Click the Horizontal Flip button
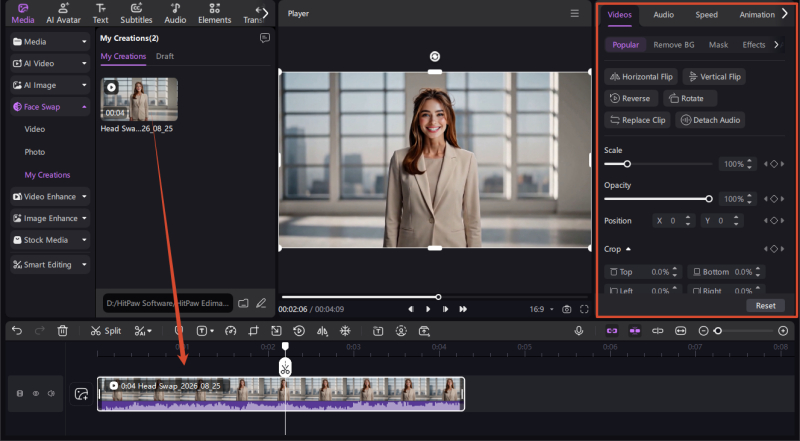 (x=641, y=77)
